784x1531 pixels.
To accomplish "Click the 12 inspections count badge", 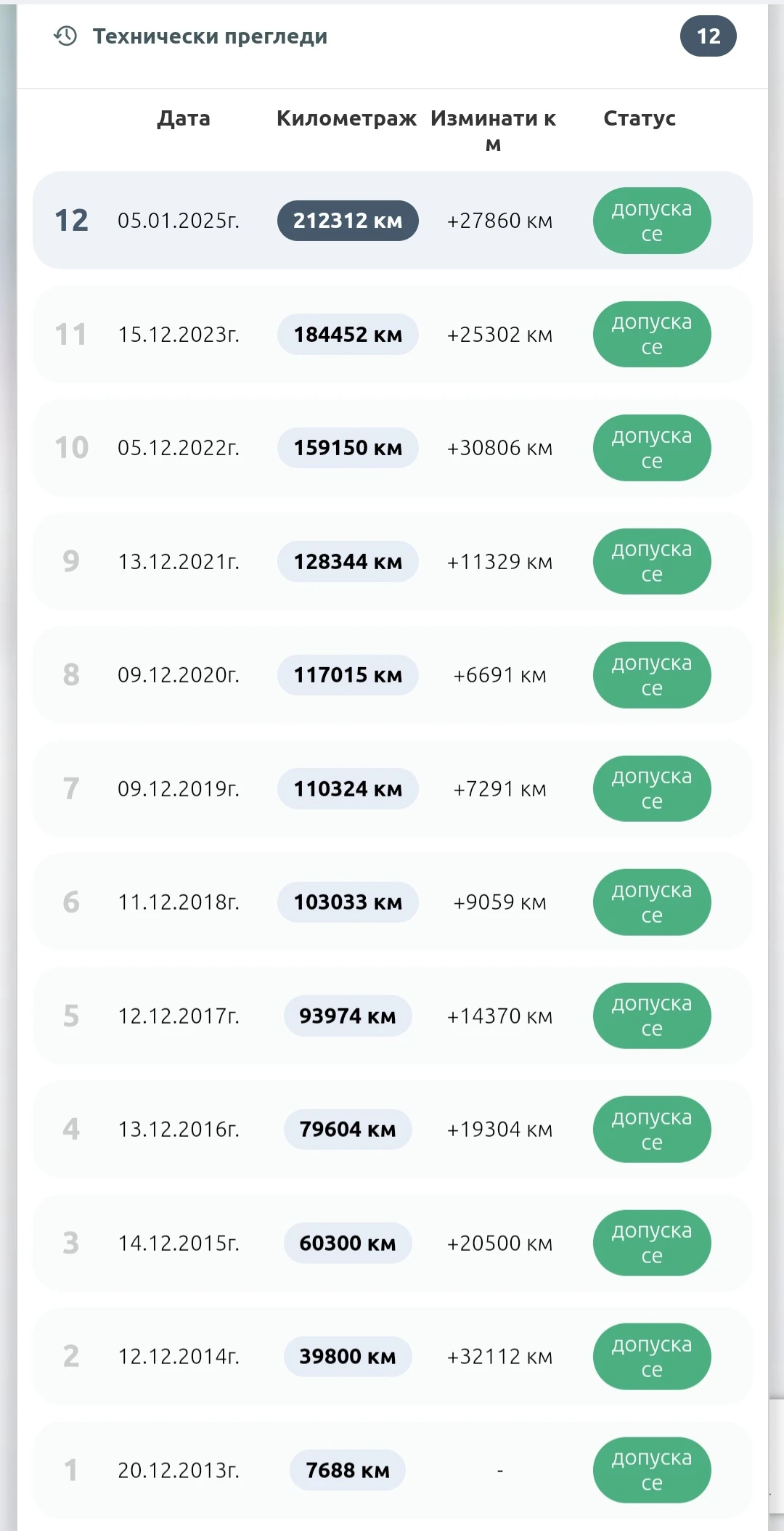I will point(708,36).
